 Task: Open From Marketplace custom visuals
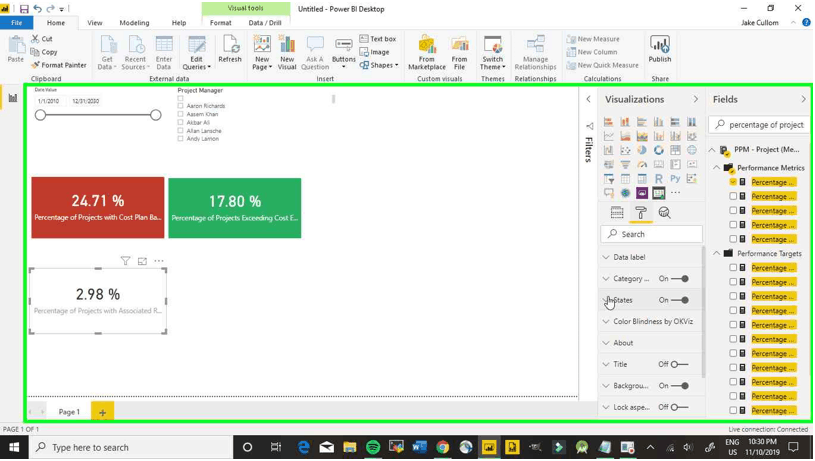pos(427,52)
